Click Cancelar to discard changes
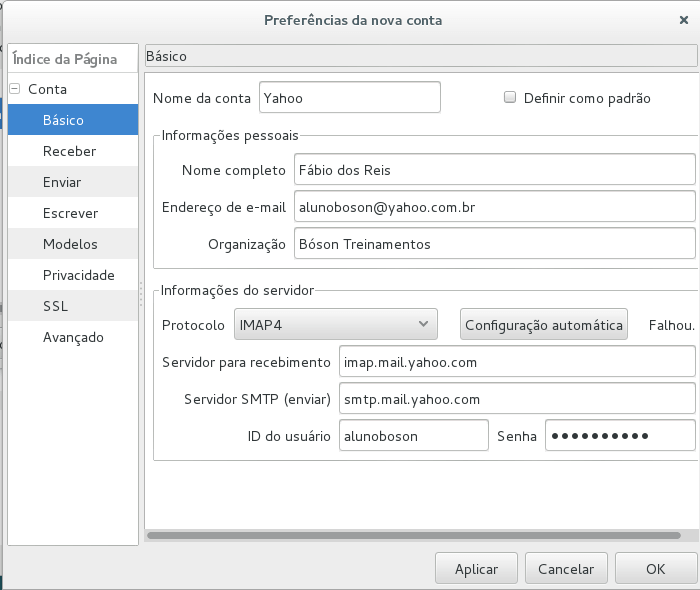The width and height of the screenshot is (700, 590). [566, 568]
